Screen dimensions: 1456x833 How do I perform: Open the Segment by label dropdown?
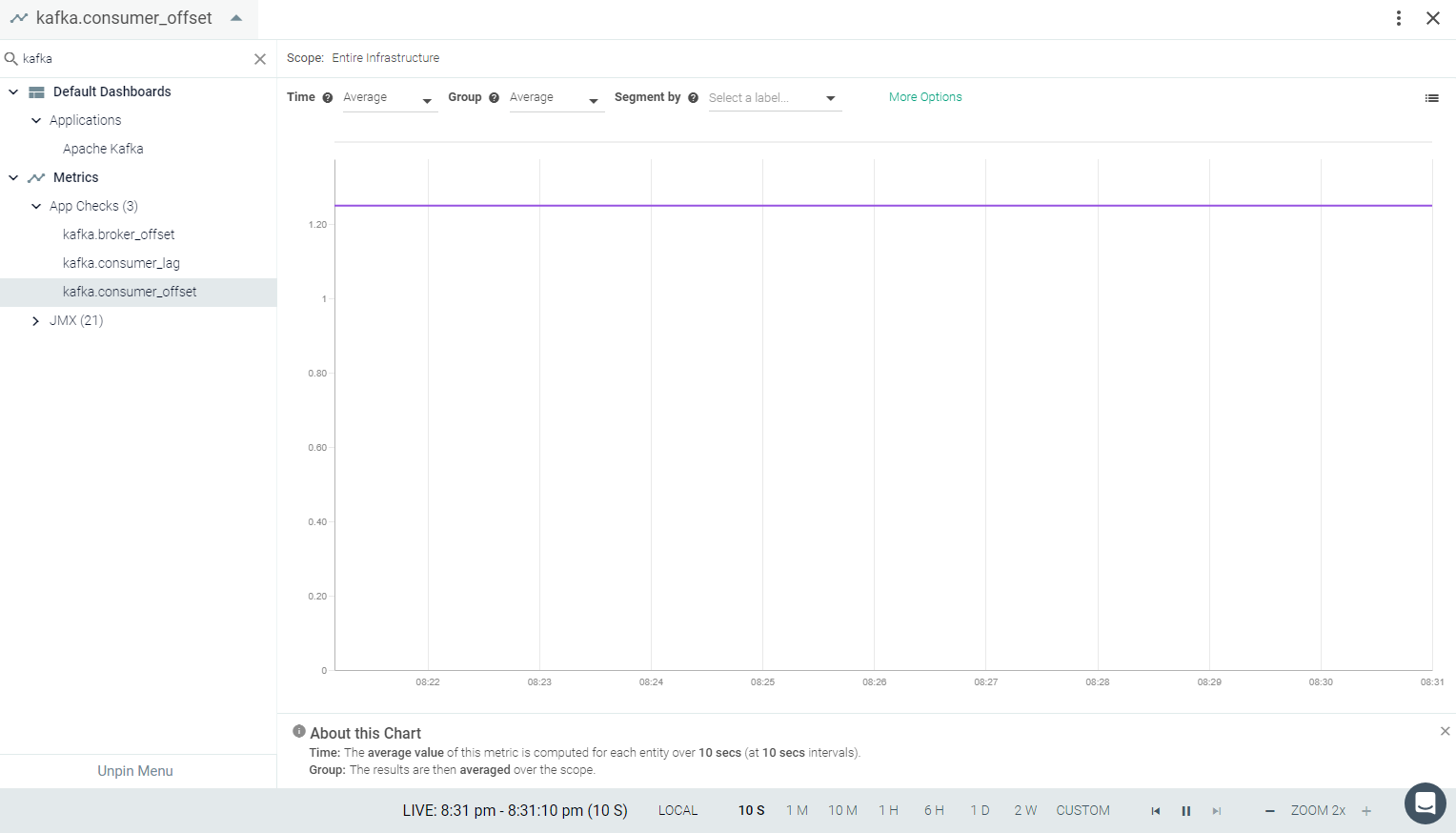[x=775, y=98]
